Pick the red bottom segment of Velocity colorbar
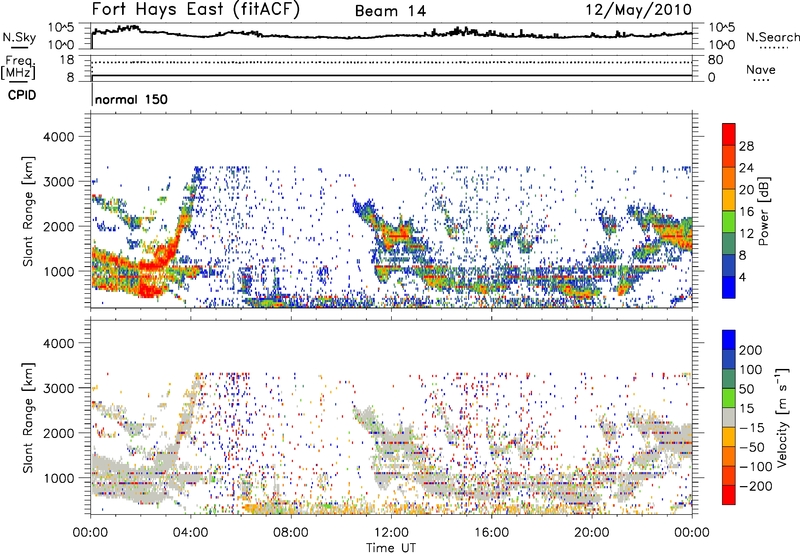800x554 pixels. (x=729, y=495)
